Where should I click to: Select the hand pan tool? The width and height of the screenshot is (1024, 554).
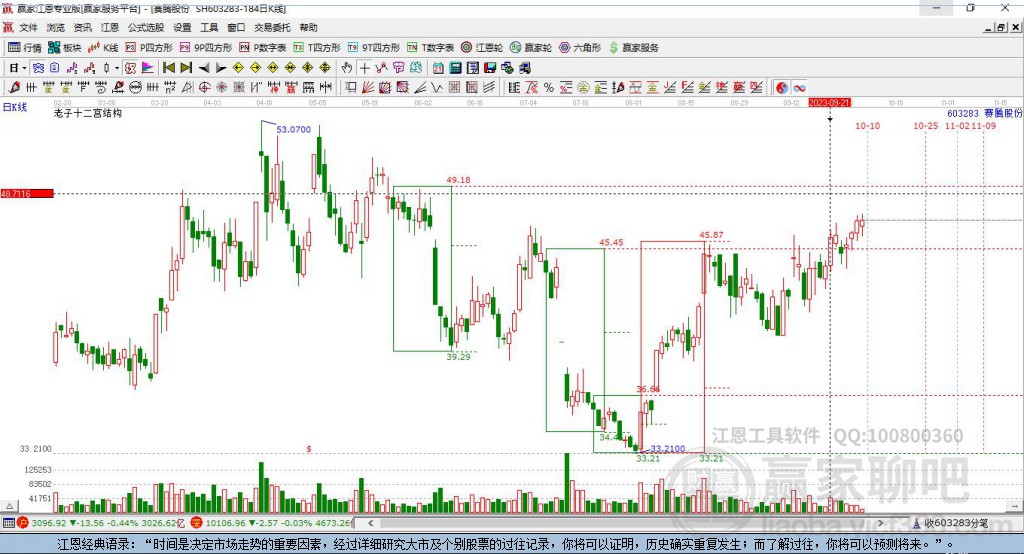tap(347, 68)
